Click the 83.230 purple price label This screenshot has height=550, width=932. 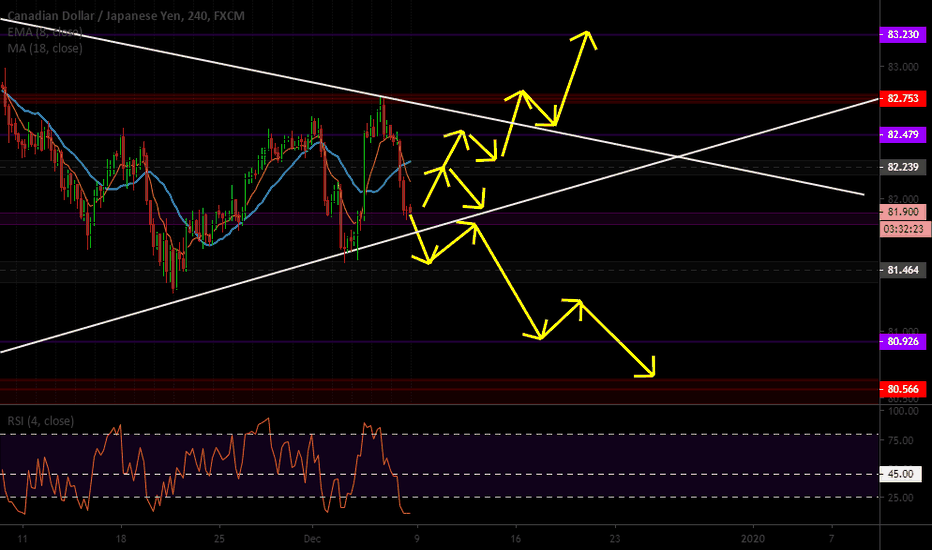pyautogui.click(x=903, y=34)
